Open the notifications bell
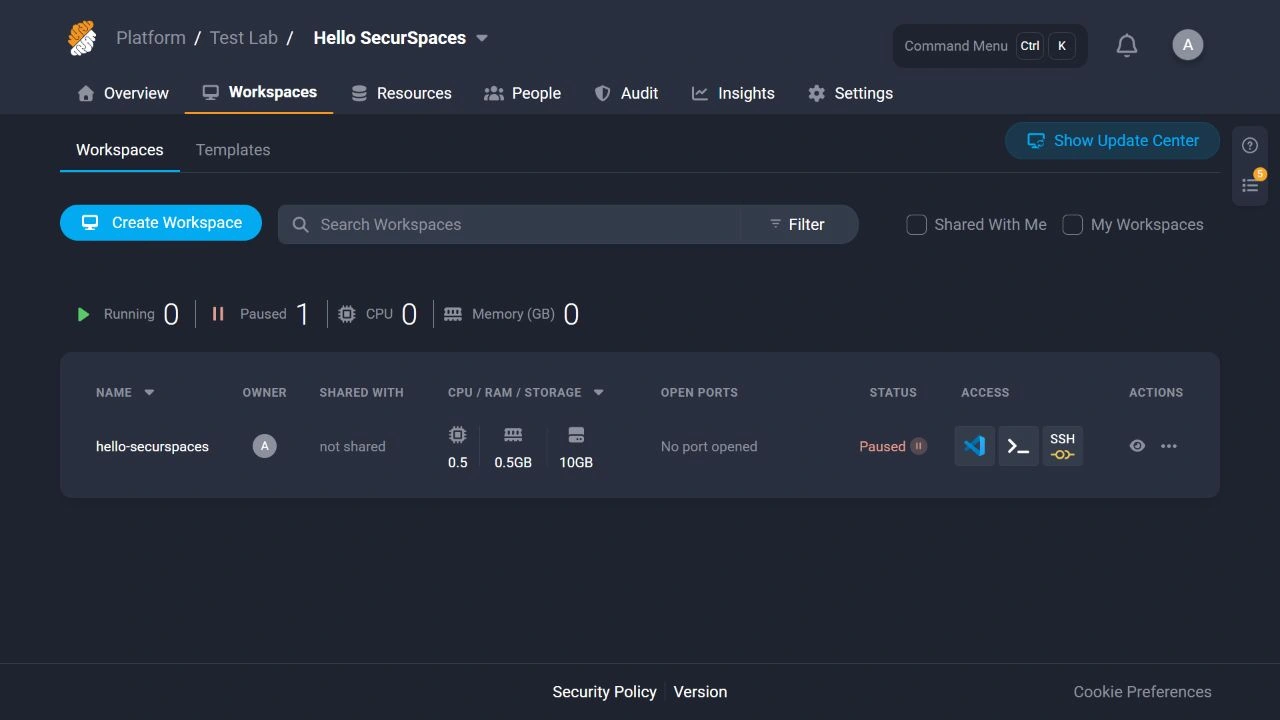The height and width of the screenshot is (720, 1280). point(1127,45)
